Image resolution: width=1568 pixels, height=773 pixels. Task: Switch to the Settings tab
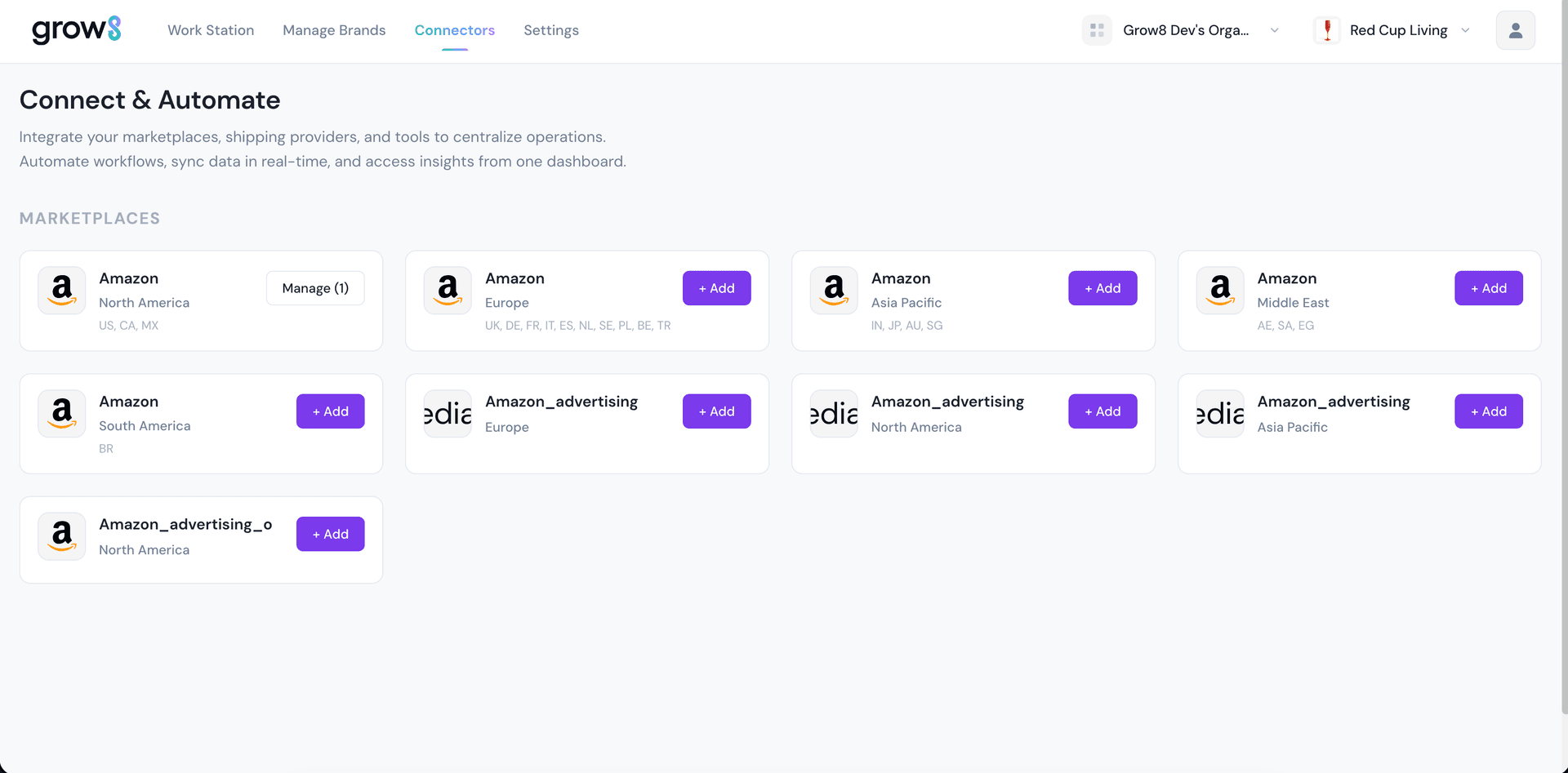click(x=551, y=30)
